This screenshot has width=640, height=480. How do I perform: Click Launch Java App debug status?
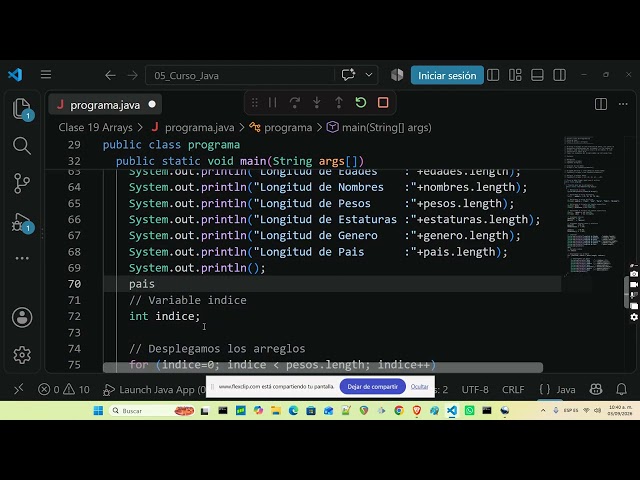click(155, 390)
